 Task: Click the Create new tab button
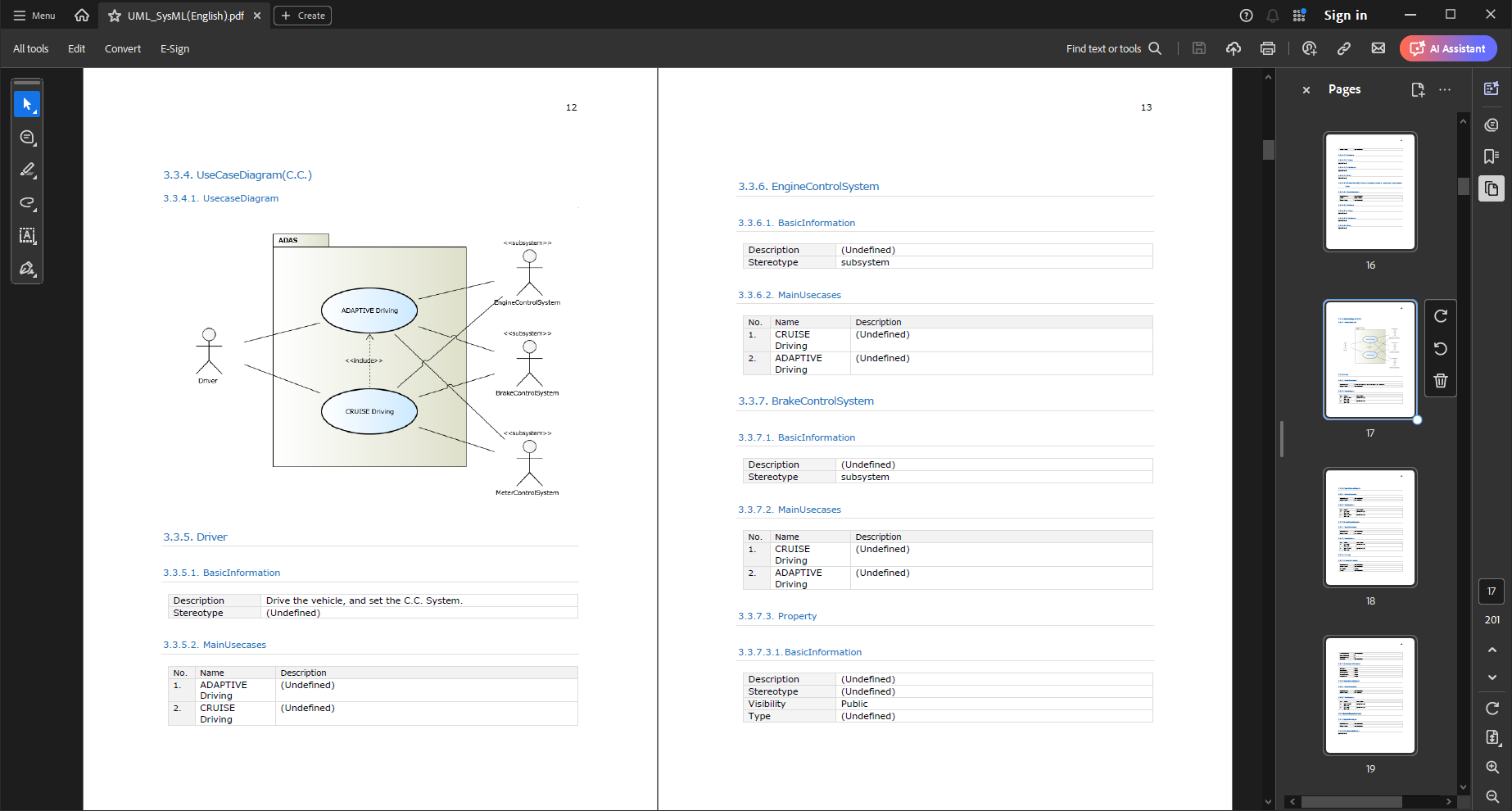[302, 16]
